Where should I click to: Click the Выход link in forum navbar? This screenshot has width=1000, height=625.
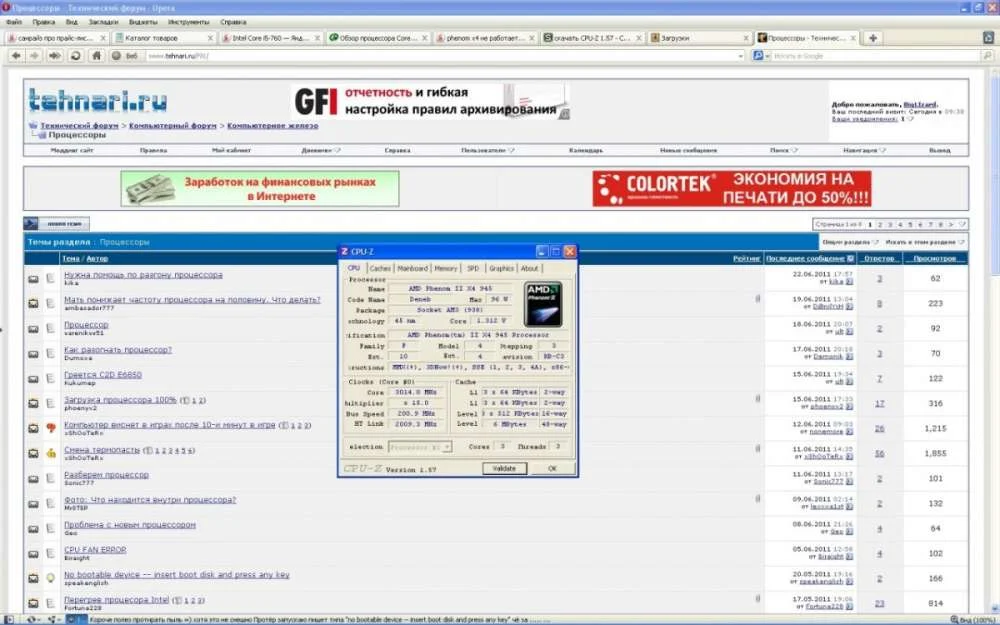pyautogui.click(x=939, y=151)
